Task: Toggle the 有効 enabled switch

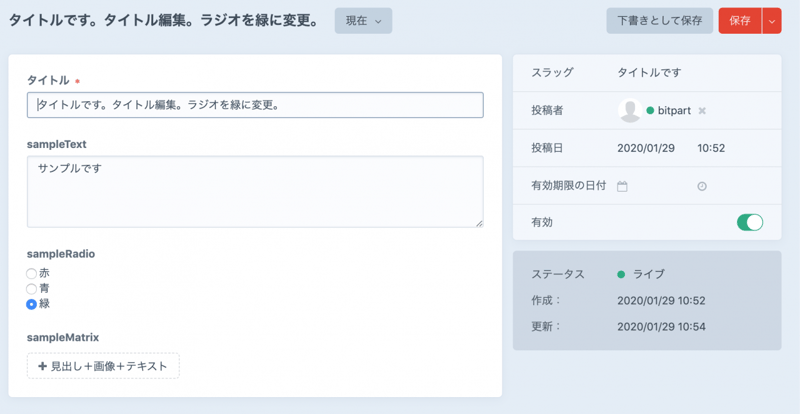Action: 749,222
